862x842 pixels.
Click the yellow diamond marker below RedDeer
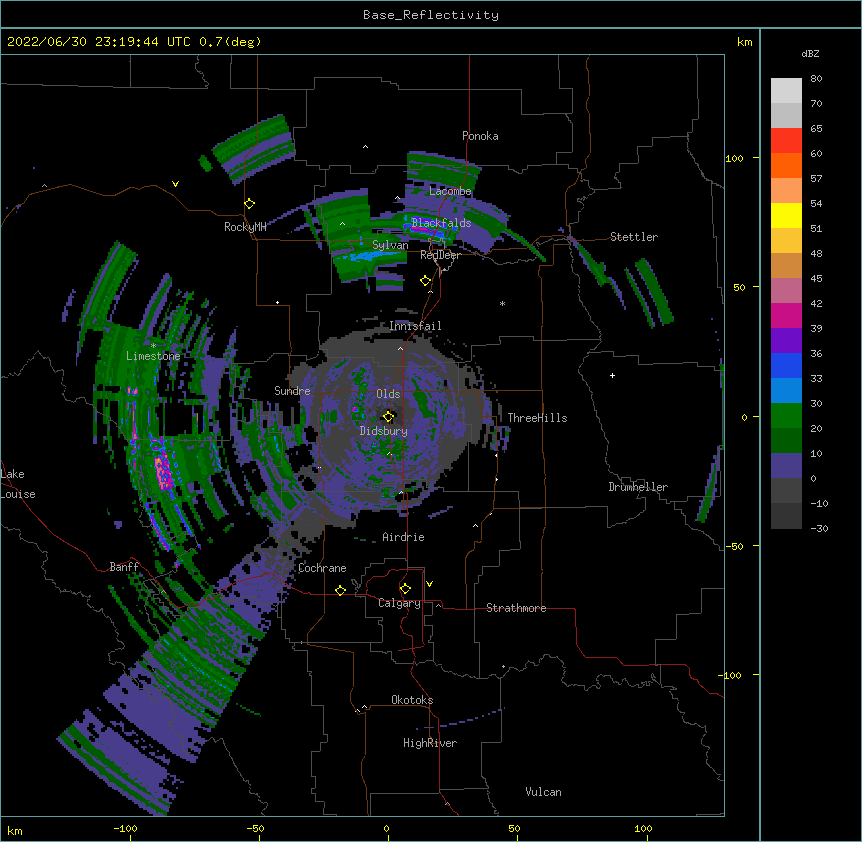(426, 281)
